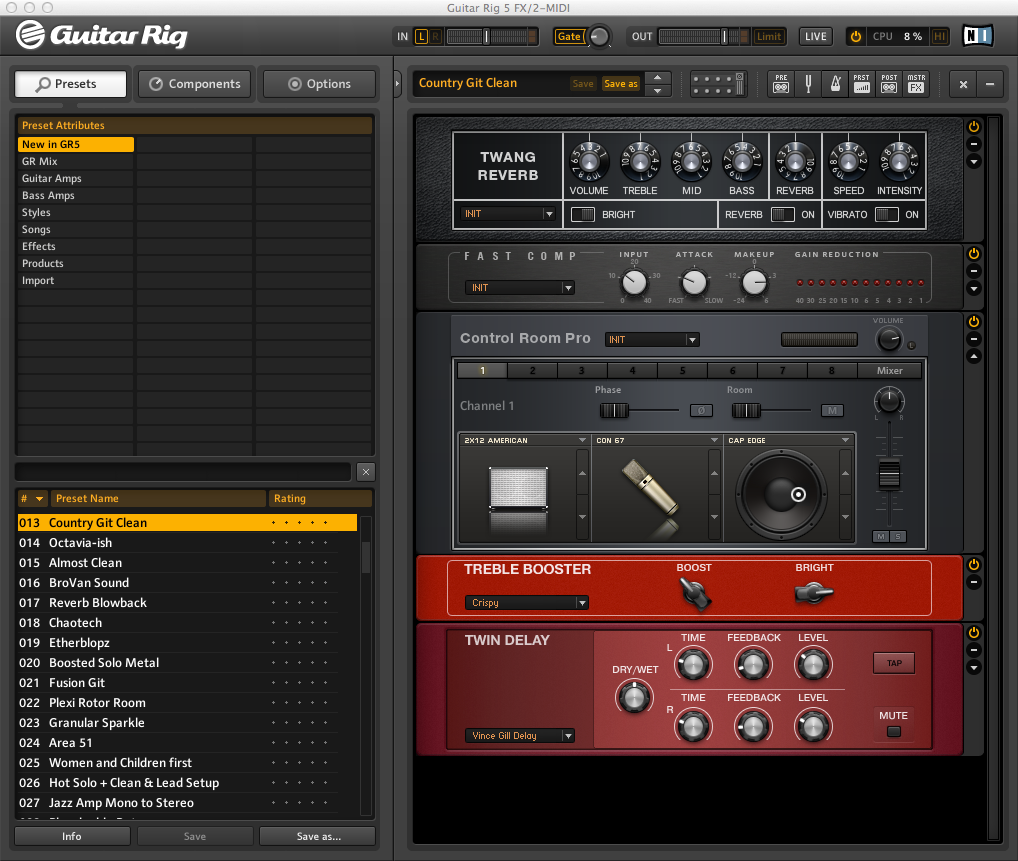Screen dimensions: 1018x861
Task: Click the Native Instruments NI logo
Action: pyautogui.click(x=978, y=36)
